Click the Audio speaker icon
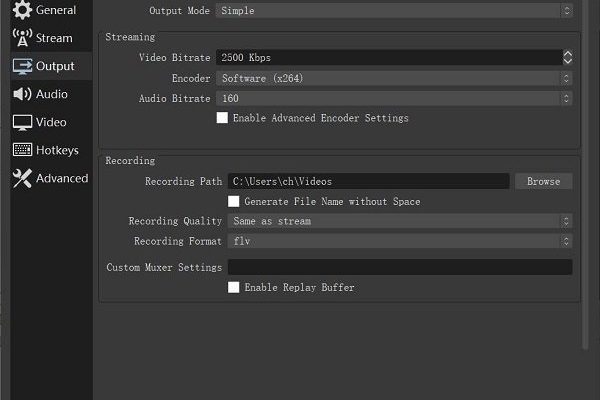Viewport: 600px width, 400px height. pyautogui.click(x=22, y=94)
